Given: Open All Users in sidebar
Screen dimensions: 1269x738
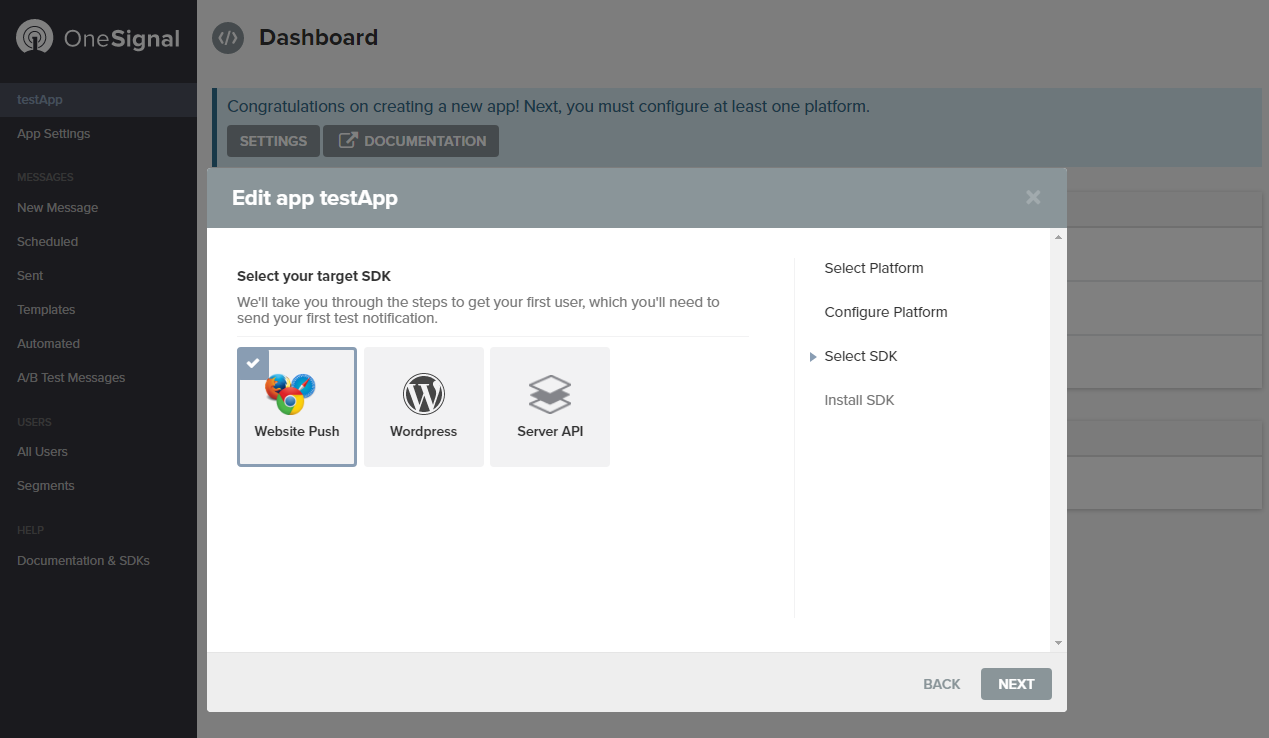Looking at the screenshot, I should point(43,452).
